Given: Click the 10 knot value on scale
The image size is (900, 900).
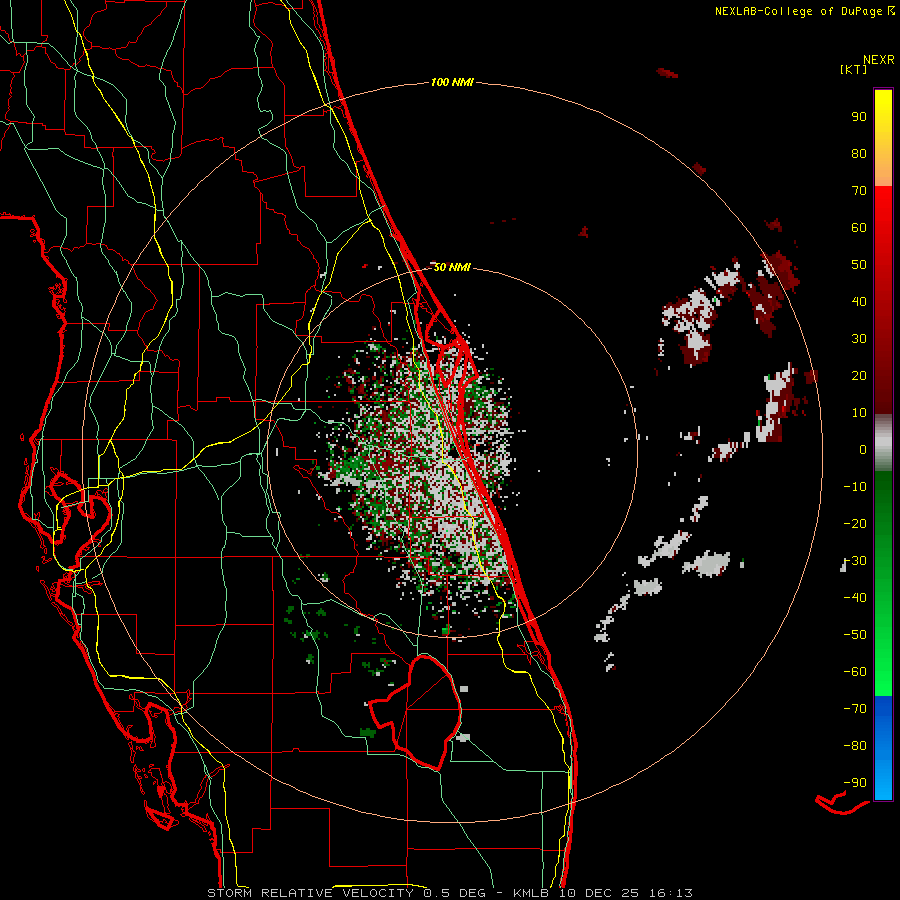Looking at the screenshot, I should [x=859, y=413].
